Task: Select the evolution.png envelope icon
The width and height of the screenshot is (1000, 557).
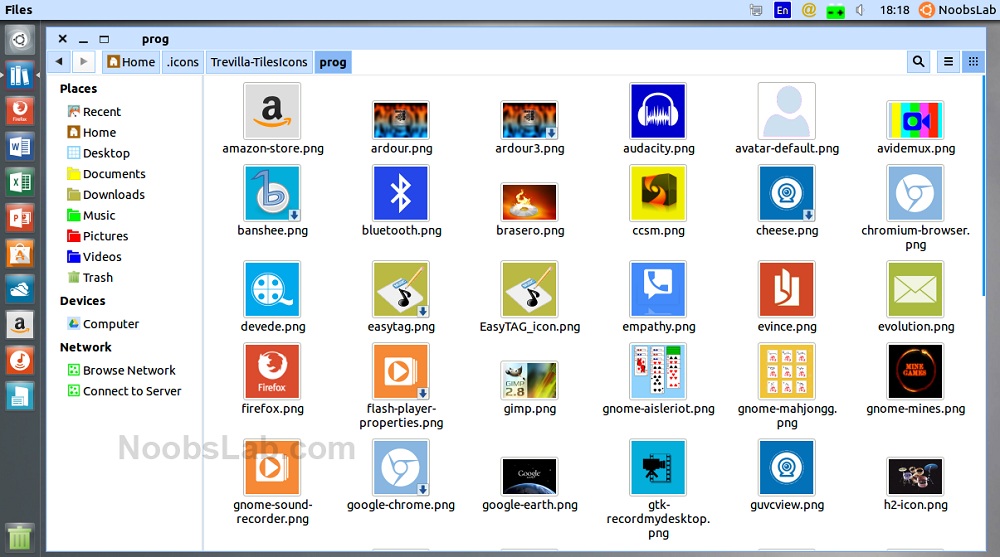Action: [915, 289]
